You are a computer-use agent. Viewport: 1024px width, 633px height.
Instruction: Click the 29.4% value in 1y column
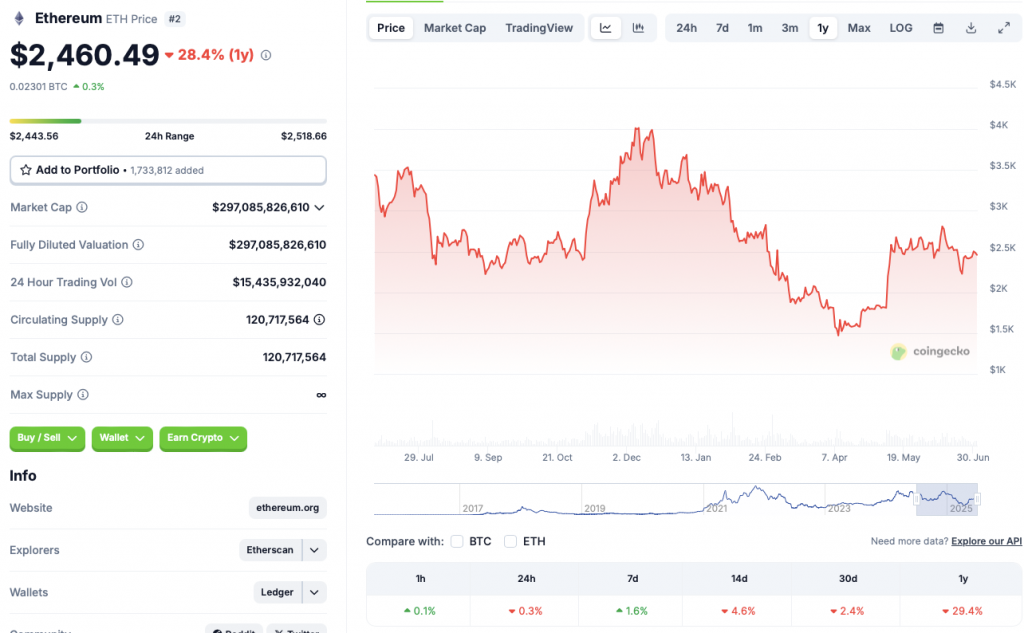point(963,611)
